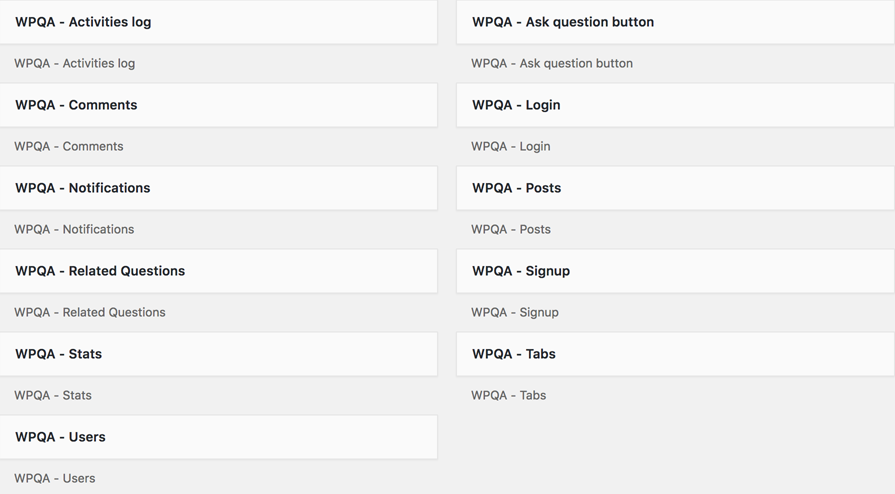Click the WPQA - Notifications widget header
Image resolution: width=895 pixels, height=494 pixels.
pyautogui.click(x=219, y=188)
